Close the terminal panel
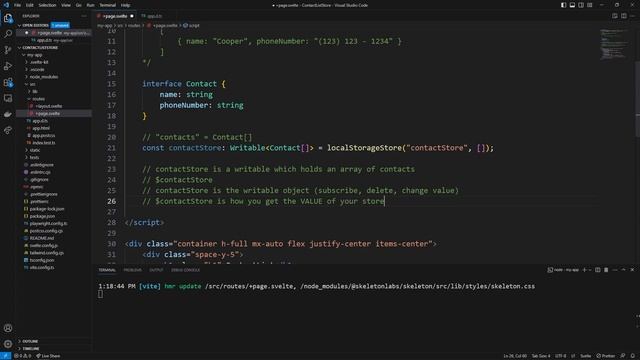Viewport: 640px width, 360px height. tap(632, 270)
